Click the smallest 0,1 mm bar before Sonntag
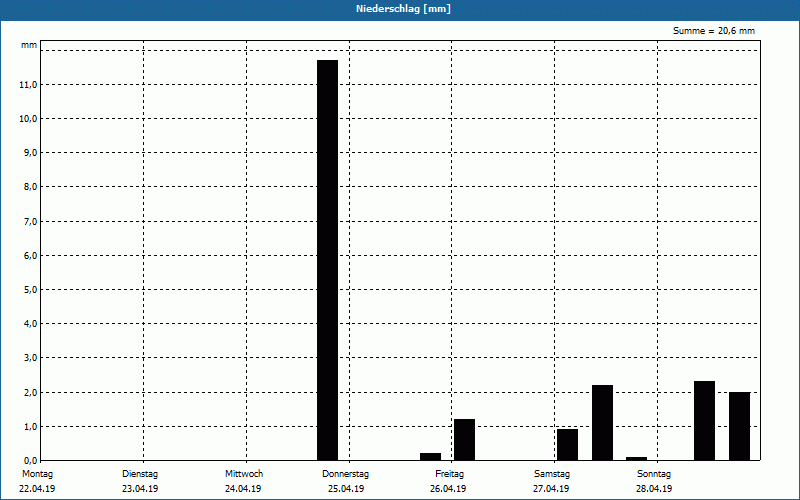Image resolution: width=800 pixels, height=500 pixels. [636, 459]
